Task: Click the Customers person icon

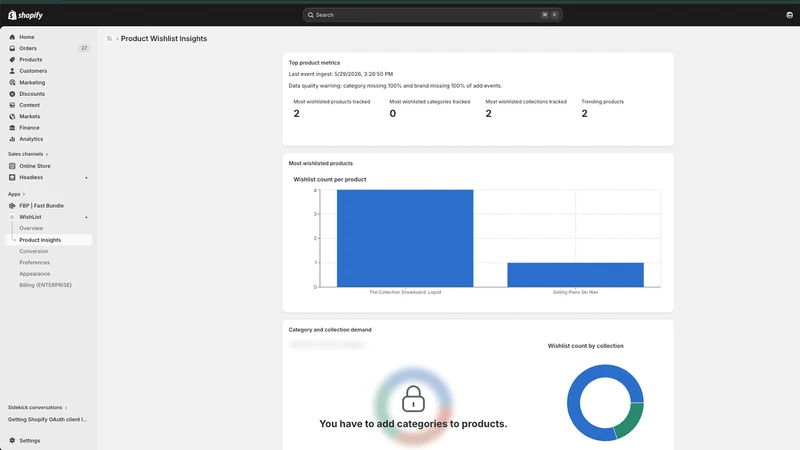Action: 12,71
